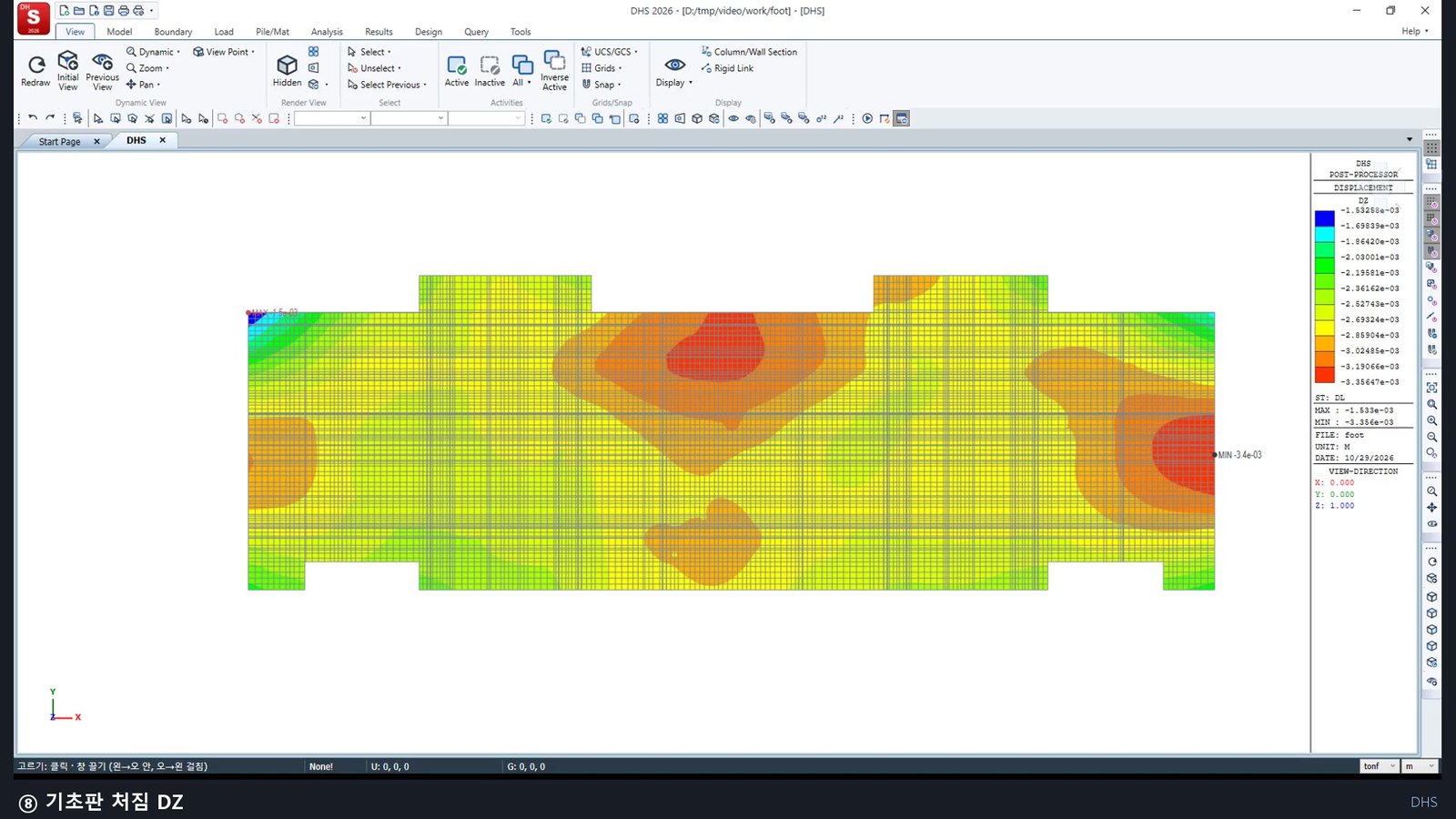Click the print icon in quick access toolbar
The width and height of the screenshot is (1456, 819).
[x=124, y=11]
